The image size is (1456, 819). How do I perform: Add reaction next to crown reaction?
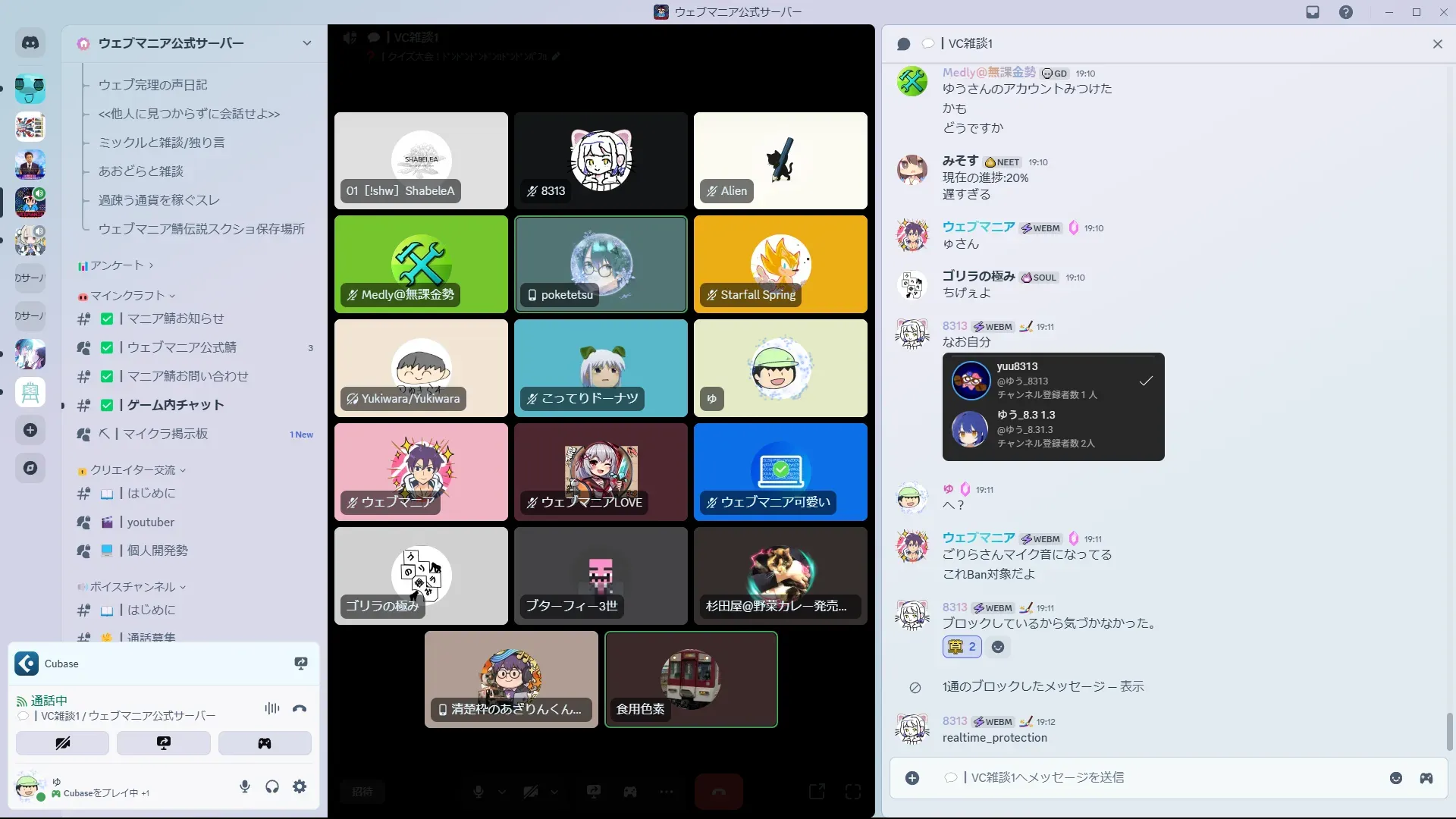[998, 647]
